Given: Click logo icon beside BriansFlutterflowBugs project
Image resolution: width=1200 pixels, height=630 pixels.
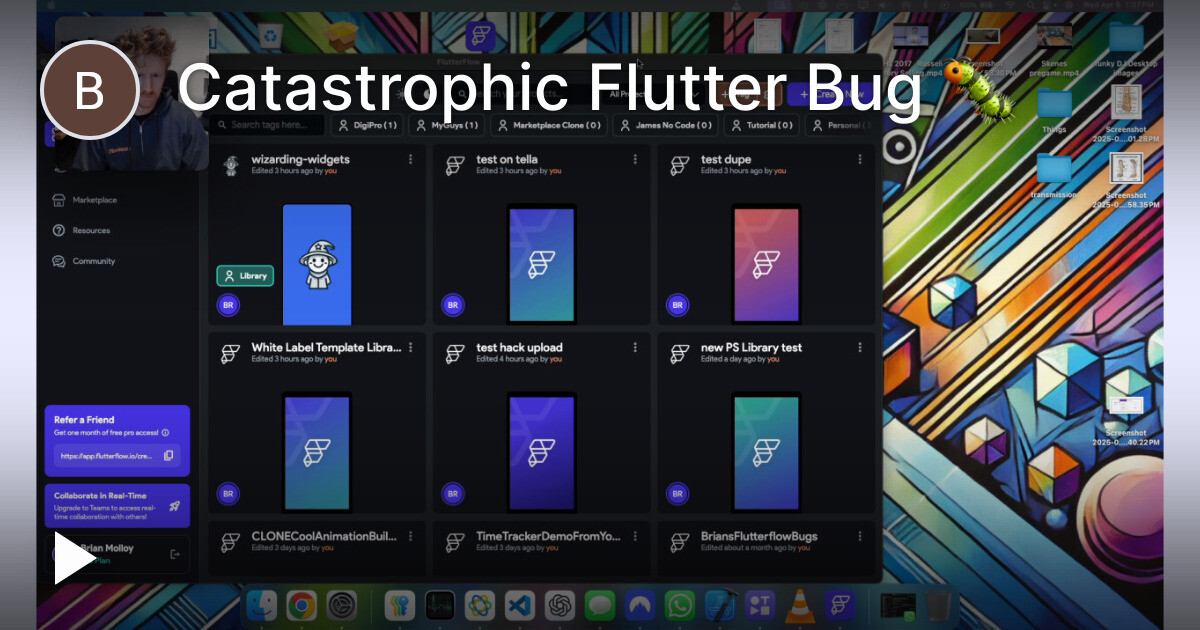Looking at the screenshot, I should (680, 542).
